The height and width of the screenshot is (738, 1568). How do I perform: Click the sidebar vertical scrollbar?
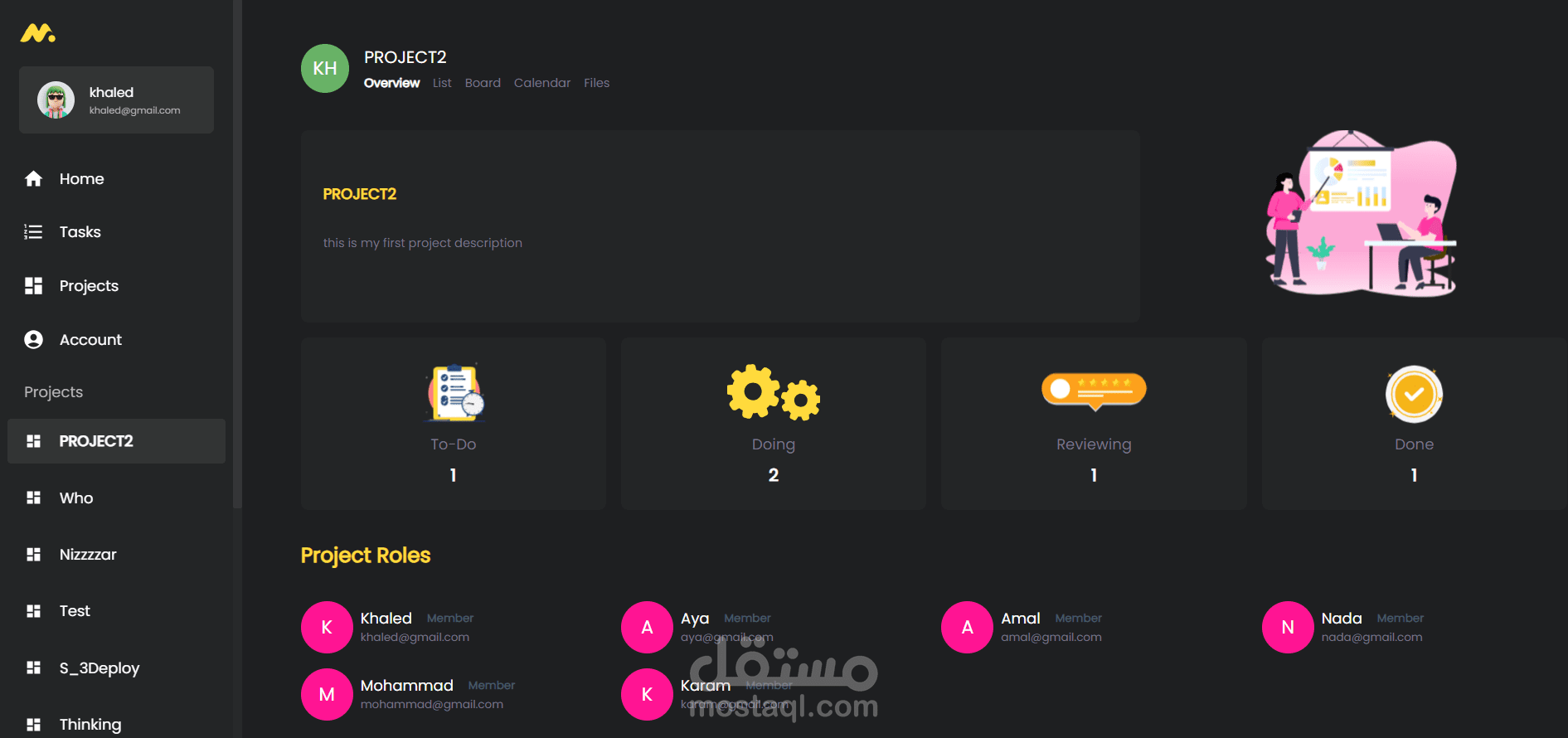coord(237,253)
